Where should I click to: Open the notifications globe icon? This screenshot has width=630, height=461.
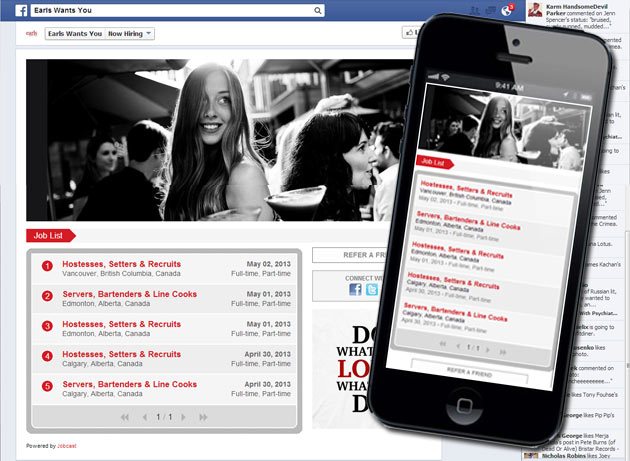507,11
